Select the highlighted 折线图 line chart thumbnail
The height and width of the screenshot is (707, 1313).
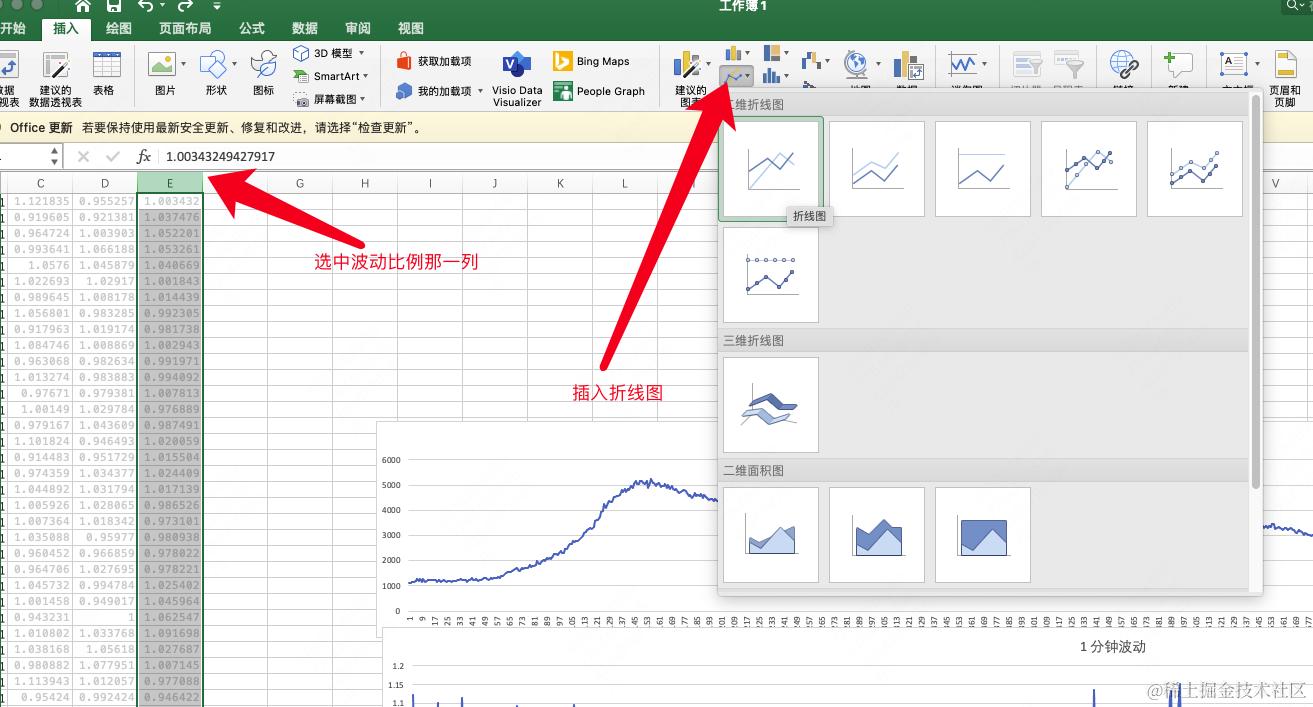(x=771, y=169)
